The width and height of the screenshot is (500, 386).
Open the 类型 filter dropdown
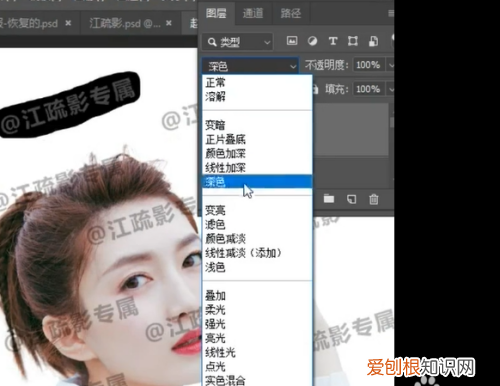(x=238, y=42)
